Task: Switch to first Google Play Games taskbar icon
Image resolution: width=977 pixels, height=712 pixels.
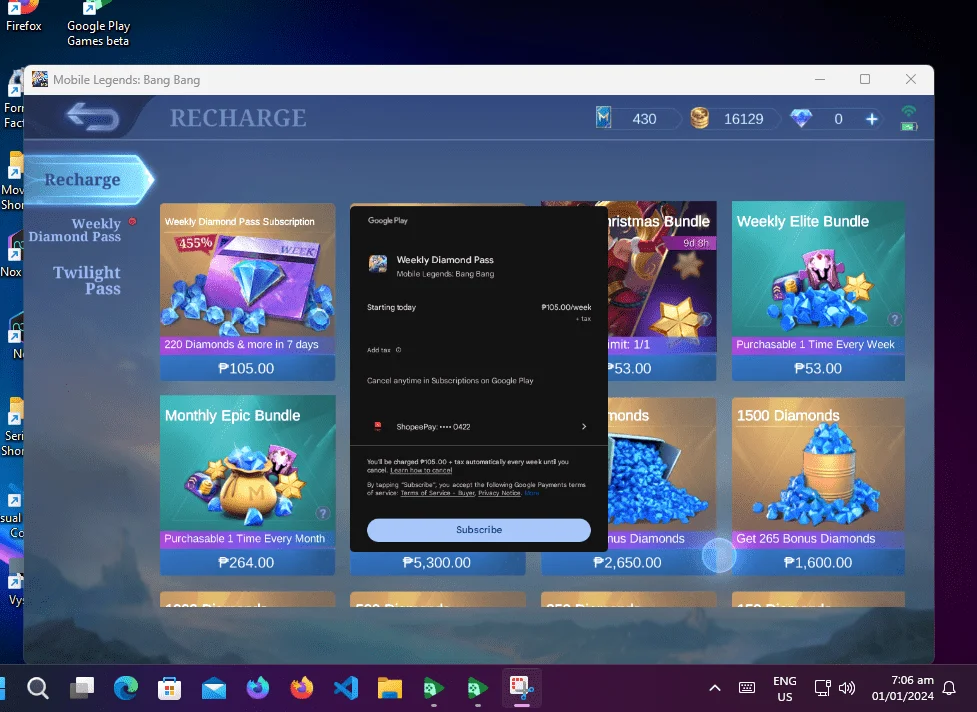Action: [x=434, y=688]
